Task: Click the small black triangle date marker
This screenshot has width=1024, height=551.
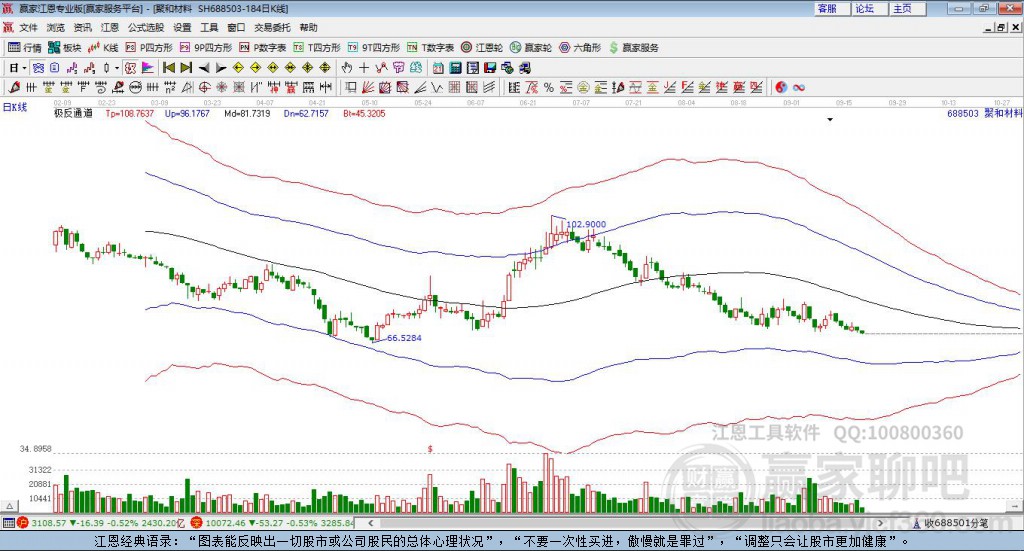Action: click(x=830, y=119)
